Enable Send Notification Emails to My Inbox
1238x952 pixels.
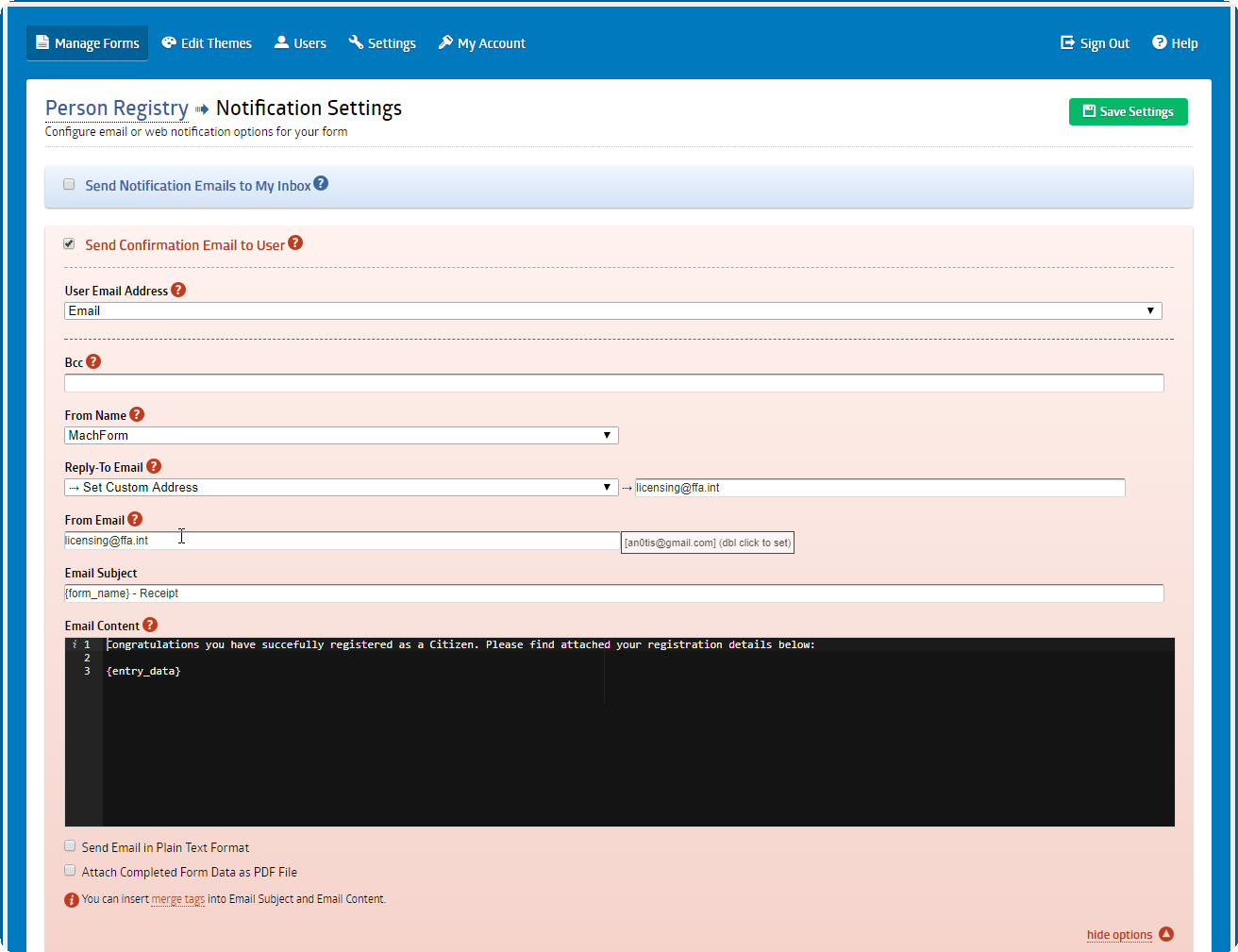pos(69,185)
